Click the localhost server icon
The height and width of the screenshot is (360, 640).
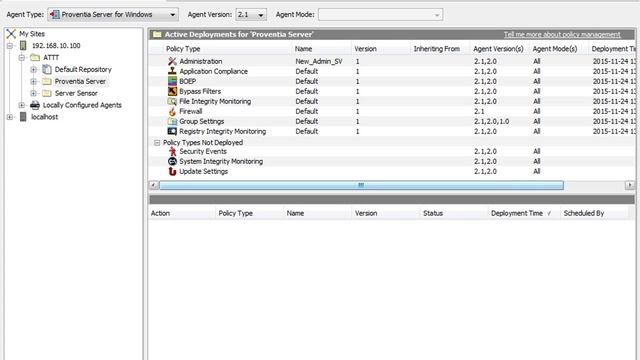pyautogui.click(x=23, y=117)
